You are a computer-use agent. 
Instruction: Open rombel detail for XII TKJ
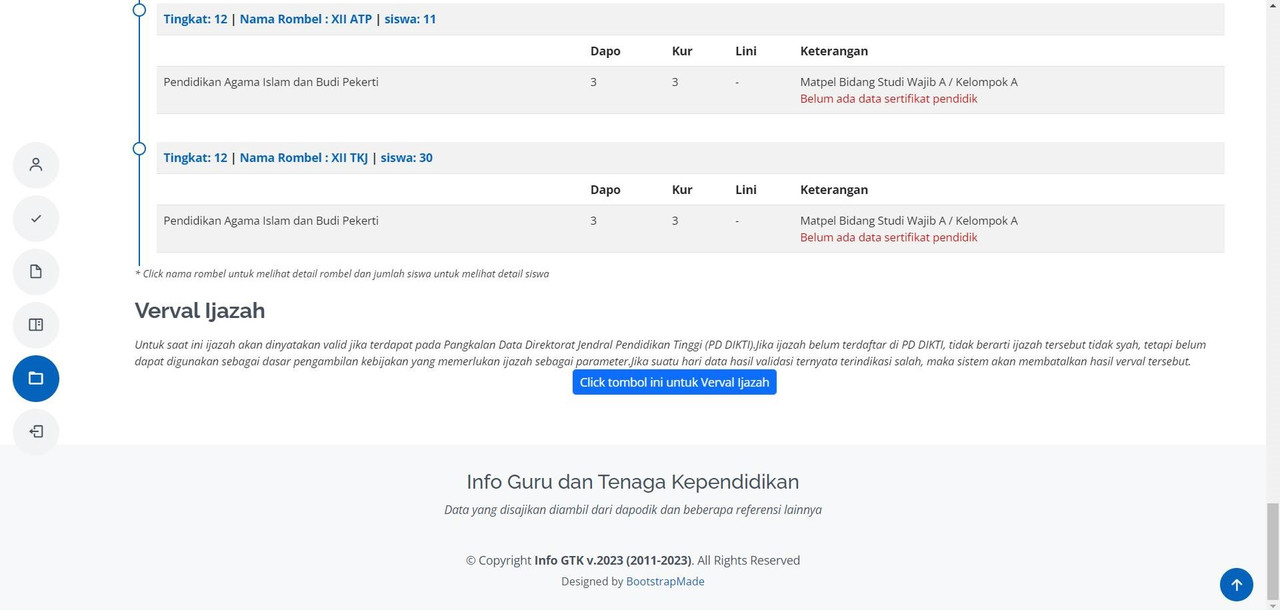pos(304,158)
